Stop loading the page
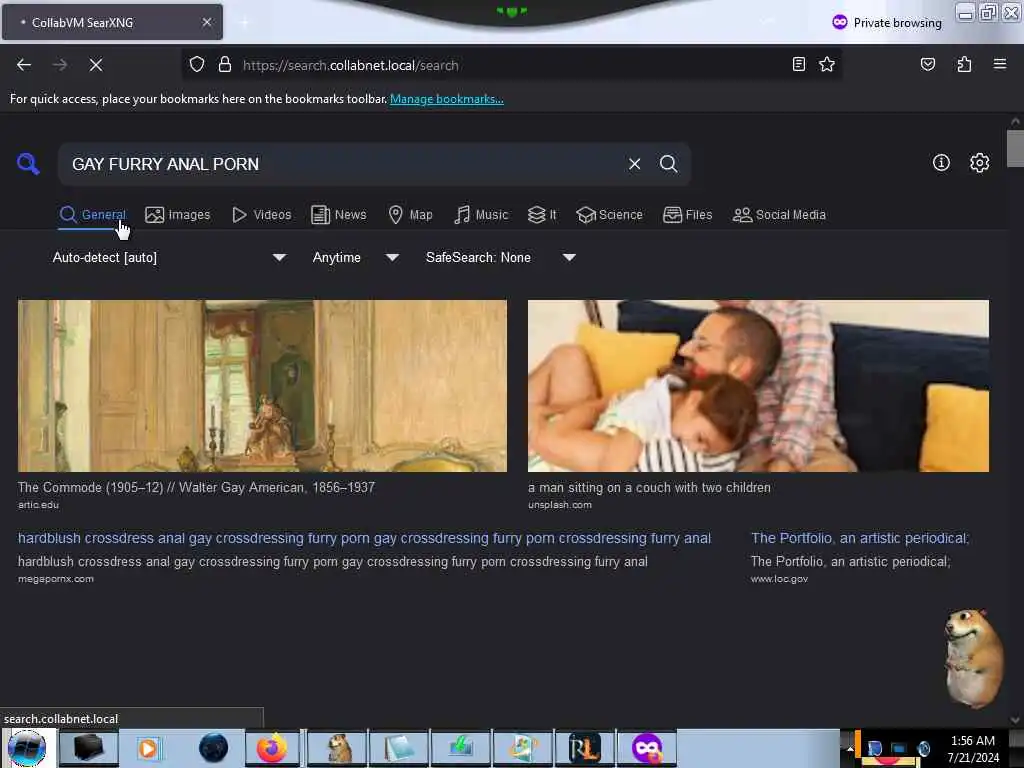The image size is (1024, 768). pos(96,65)
